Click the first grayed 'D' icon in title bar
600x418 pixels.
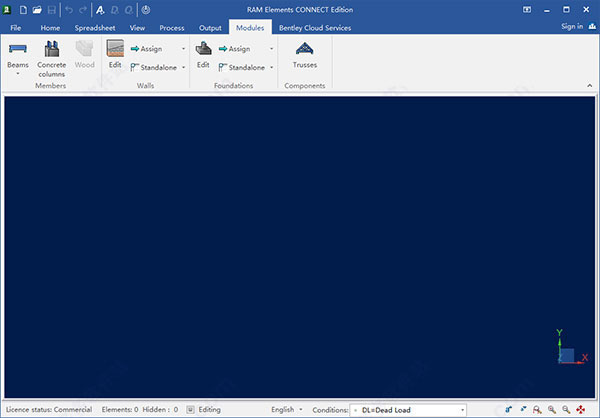(114, 10)
